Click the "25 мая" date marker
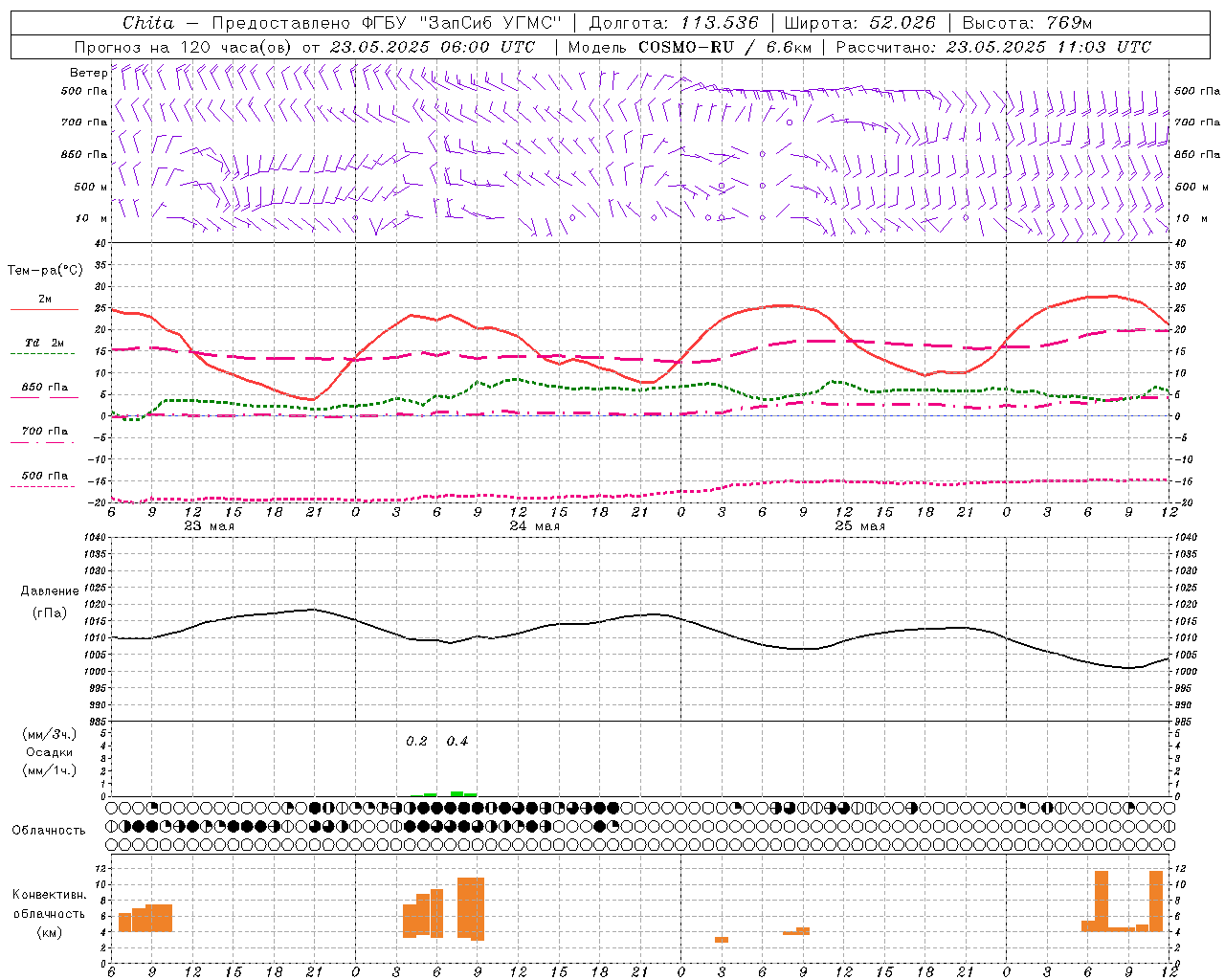1225x980 pixels. [x=860, y=526]
